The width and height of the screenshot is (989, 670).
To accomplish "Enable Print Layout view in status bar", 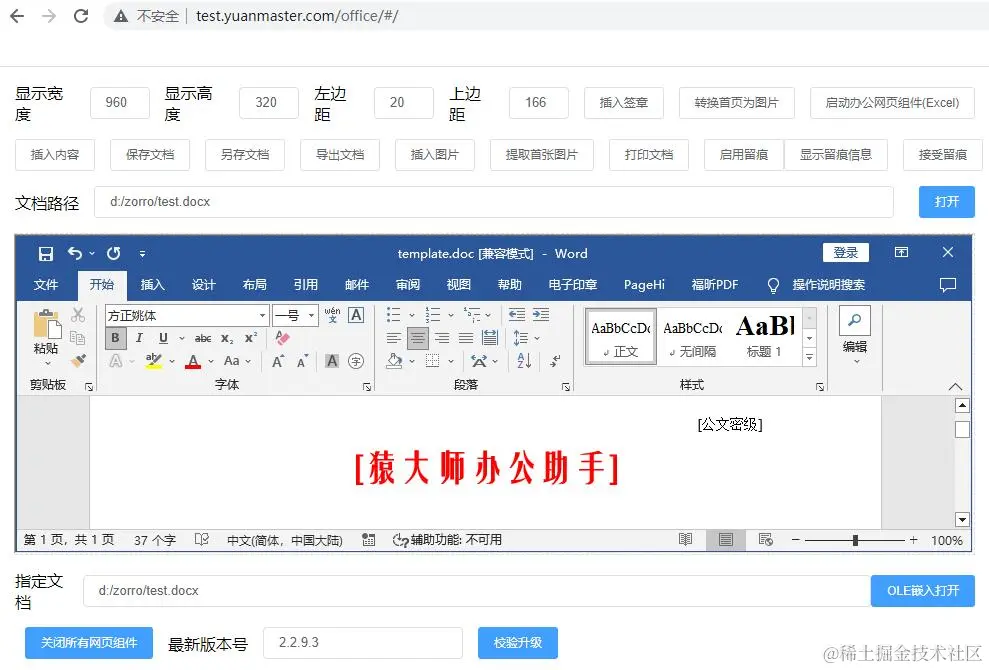I will click(725, 540).
